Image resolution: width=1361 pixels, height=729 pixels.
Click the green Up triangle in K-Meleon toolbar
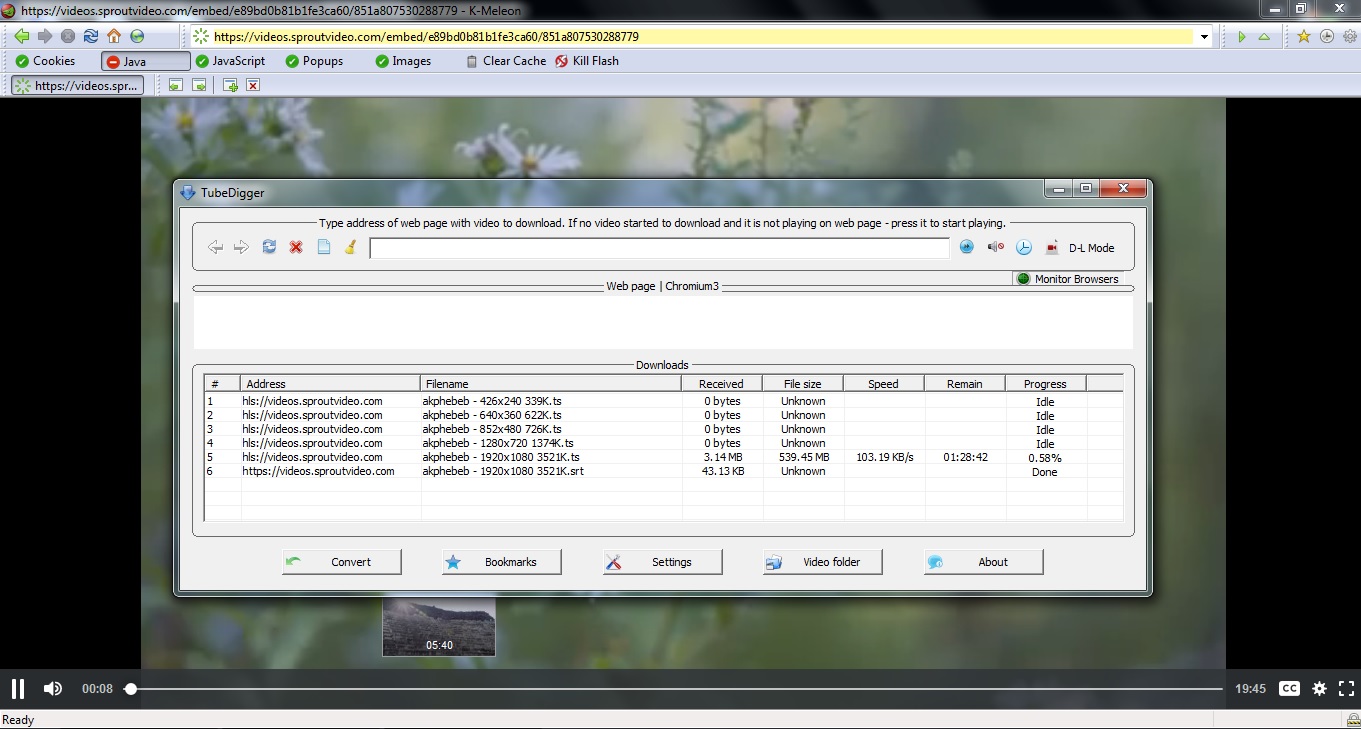pos(1265,37)
